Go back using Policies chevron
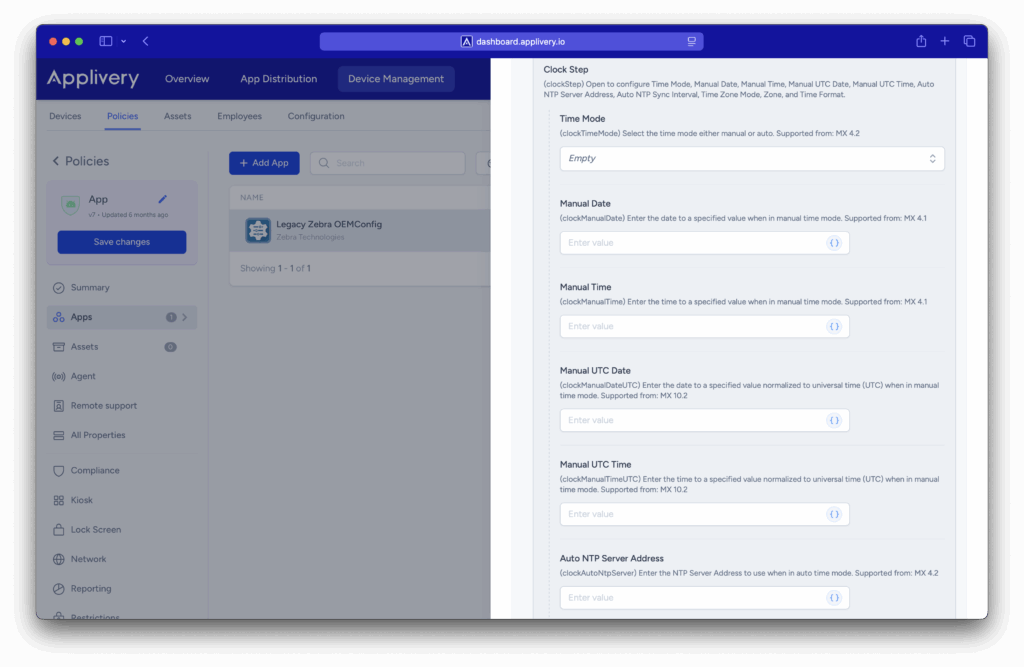 tap(56, 161)
